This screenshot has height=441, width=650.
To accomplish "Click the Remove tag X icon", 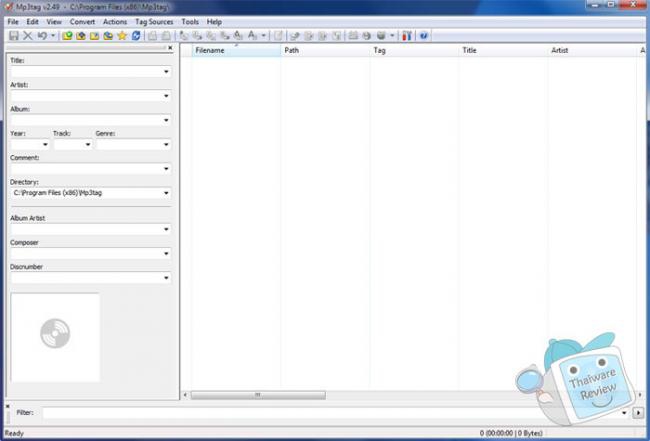I will click(x=28, y=36).
